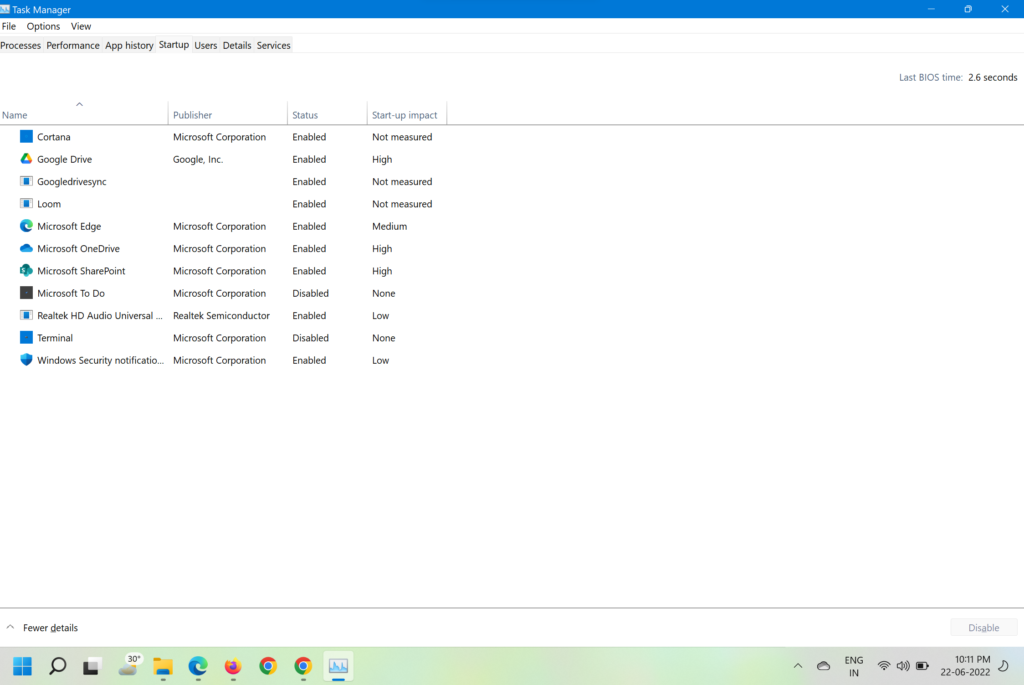Open File Explorer from the taskbar
This screenshot has width=1024, height=685.
(x=163, y=666)
